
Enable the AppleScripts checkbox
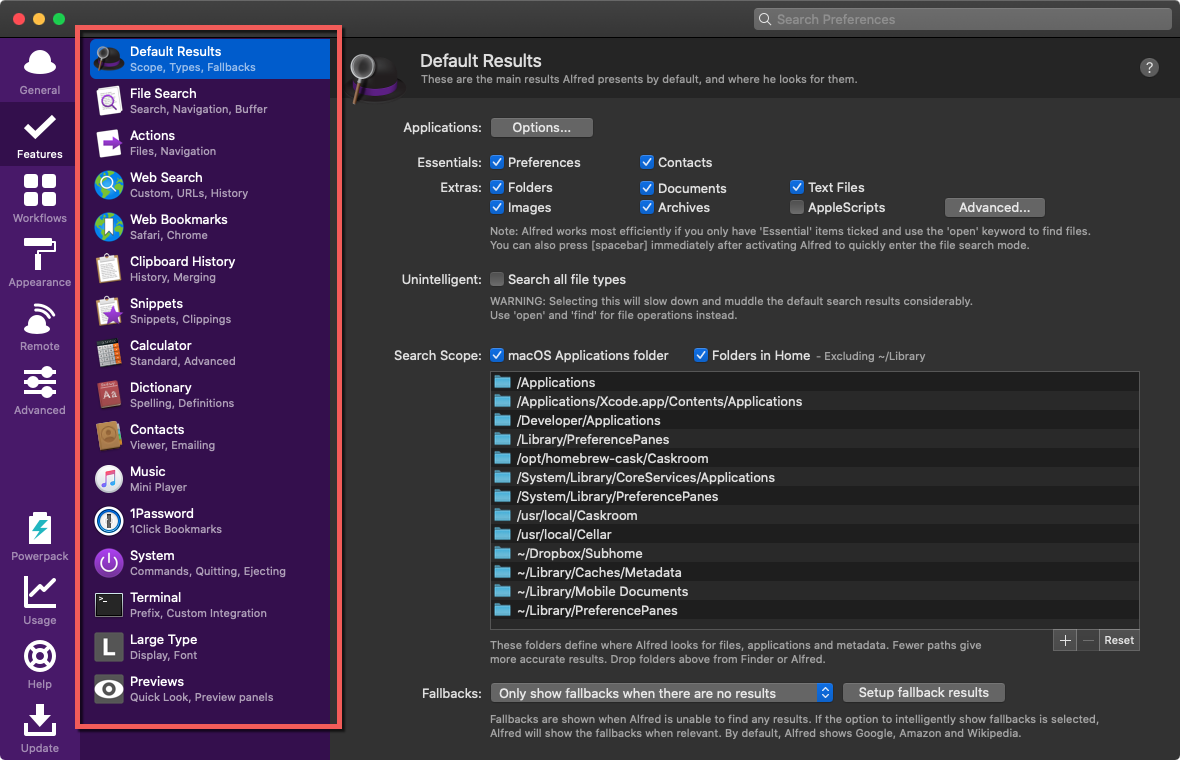tap(797, 207)
